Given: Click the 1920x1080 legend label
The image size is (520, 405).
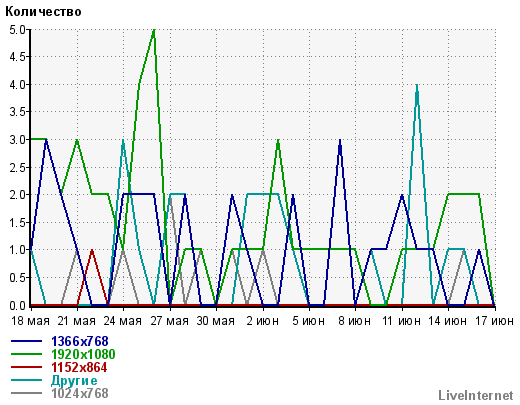Looking at the screenshot, I should point(83,354).
